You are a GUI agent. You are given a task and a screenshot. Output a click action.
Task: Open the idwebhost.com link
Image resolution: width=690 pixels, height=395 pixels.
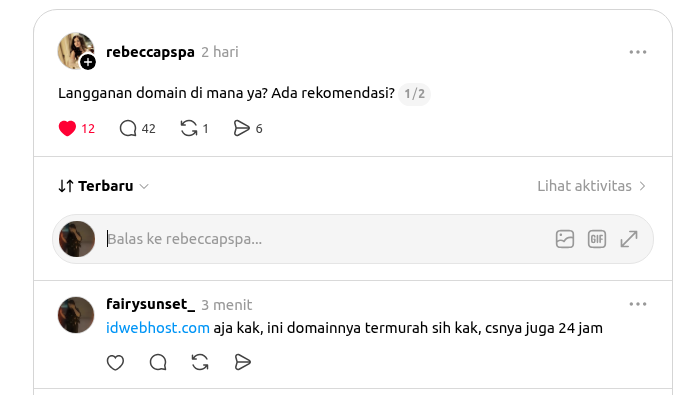point(158,328)
